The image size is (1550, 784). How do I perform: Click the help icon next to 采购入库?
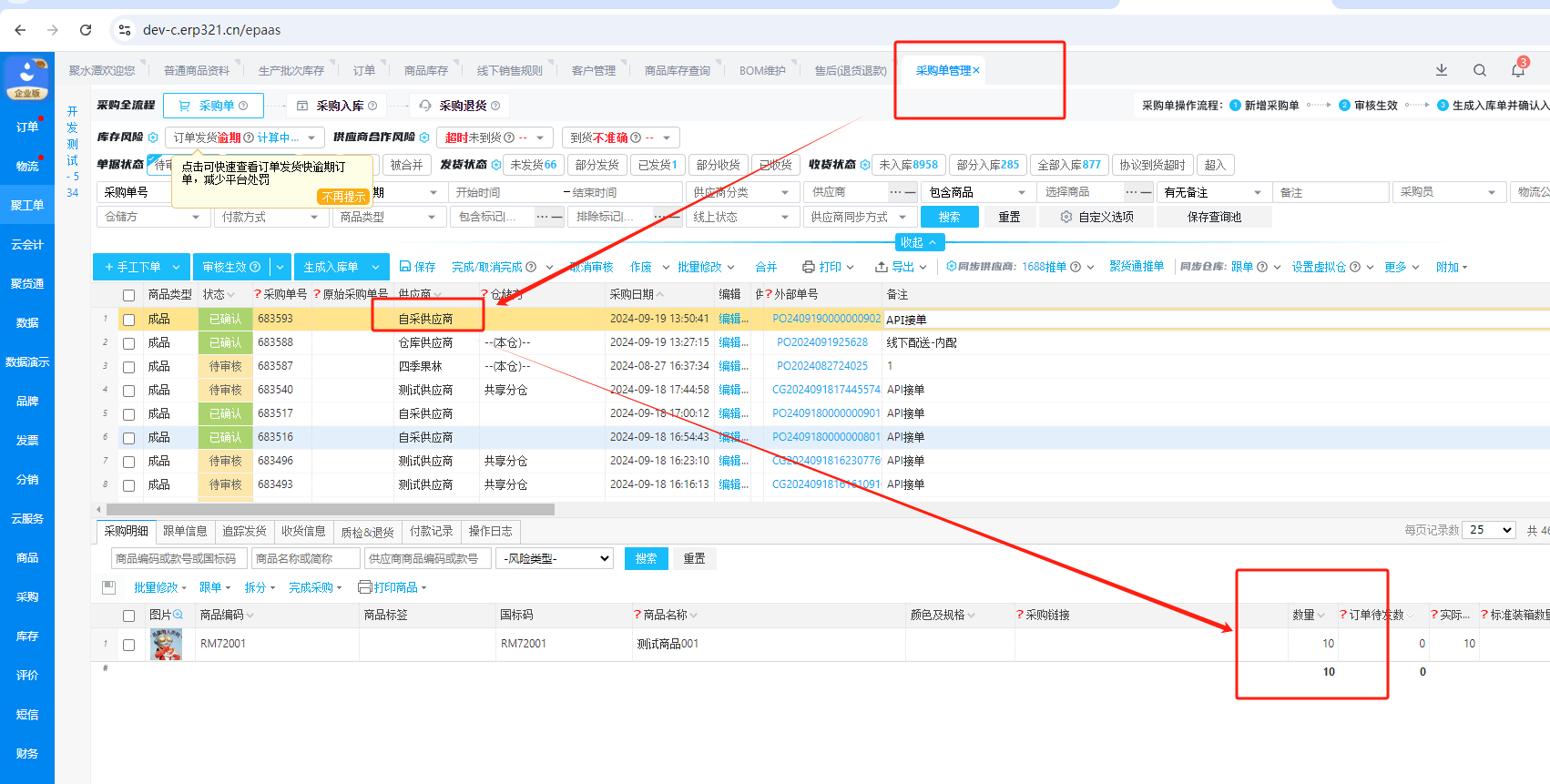point(372,106)
